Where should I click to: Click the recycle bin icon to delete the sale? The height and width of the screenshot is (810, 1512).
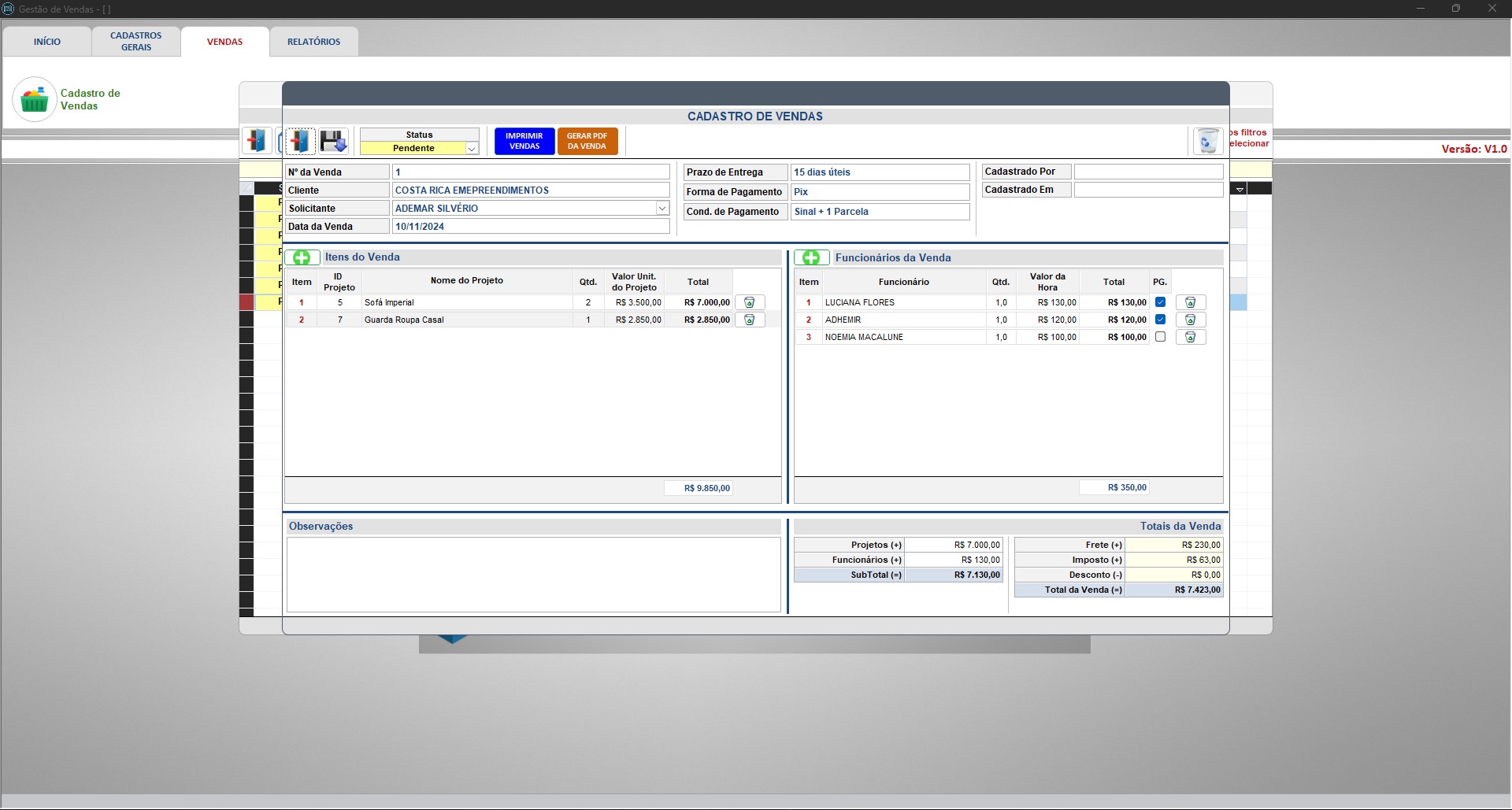[x=1207, y=141]
